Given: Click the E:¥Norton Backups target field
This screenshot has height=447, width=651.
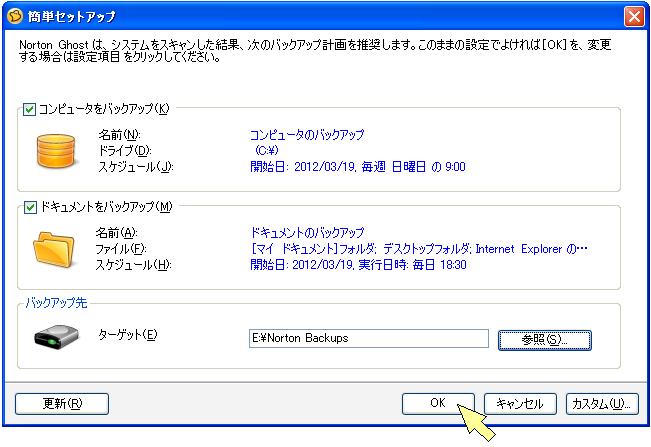Looking at the screenshot, I should (369, 338).
